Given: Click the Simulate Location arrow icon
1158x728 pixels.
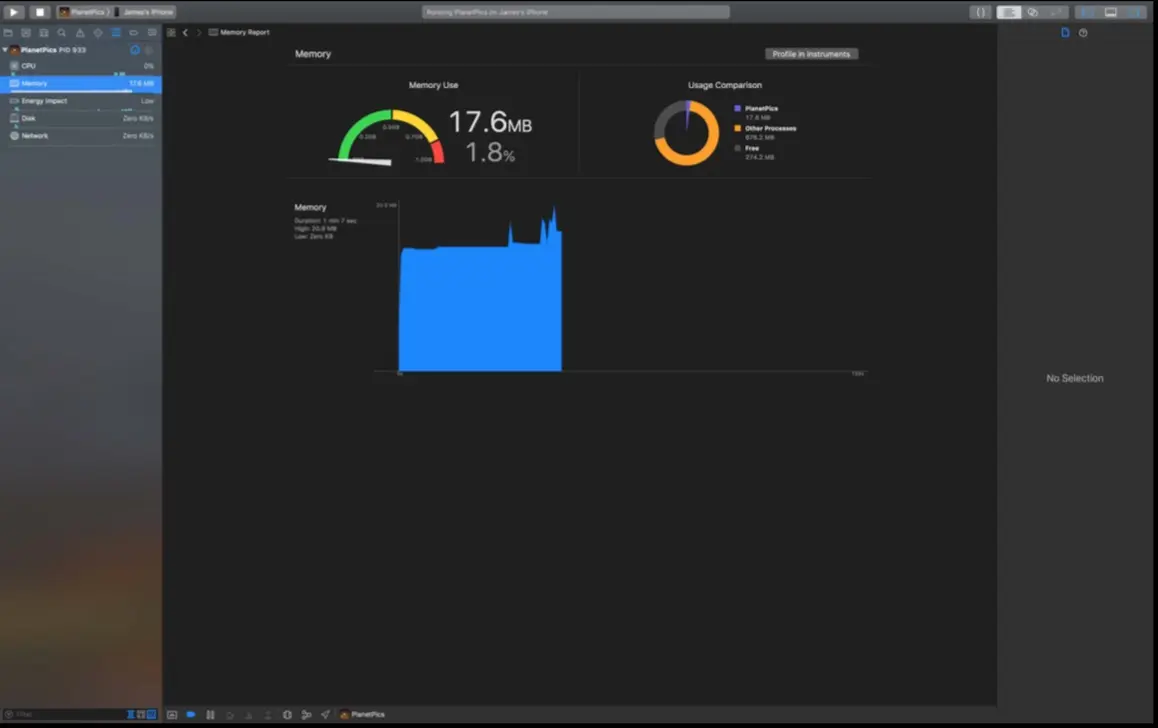Looking at the screenshot, I should pos(326,714).
